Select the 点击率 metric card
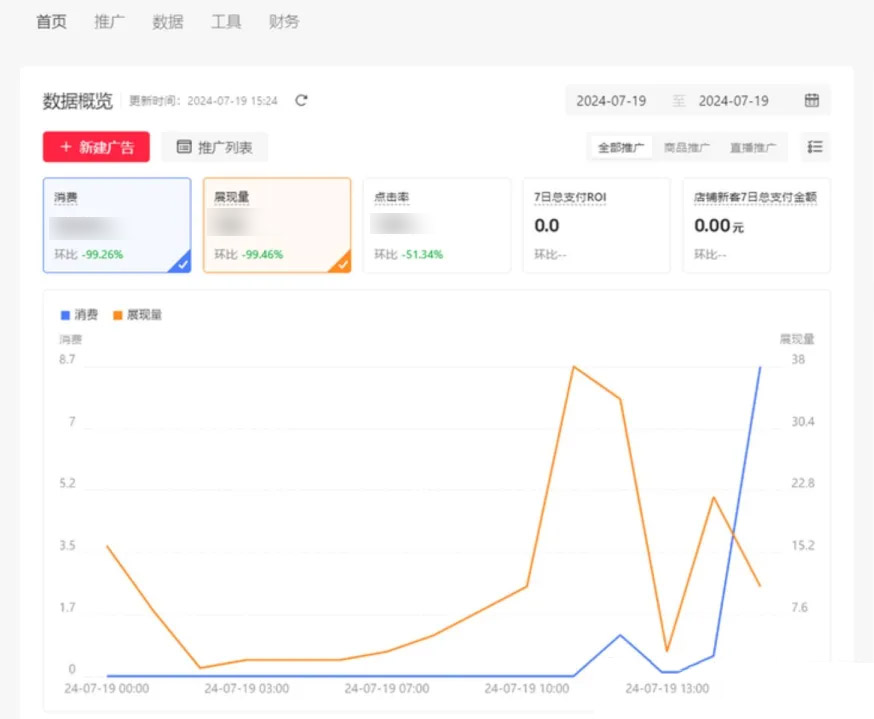Viewport: 874px width, 719px height. point(437,225)
